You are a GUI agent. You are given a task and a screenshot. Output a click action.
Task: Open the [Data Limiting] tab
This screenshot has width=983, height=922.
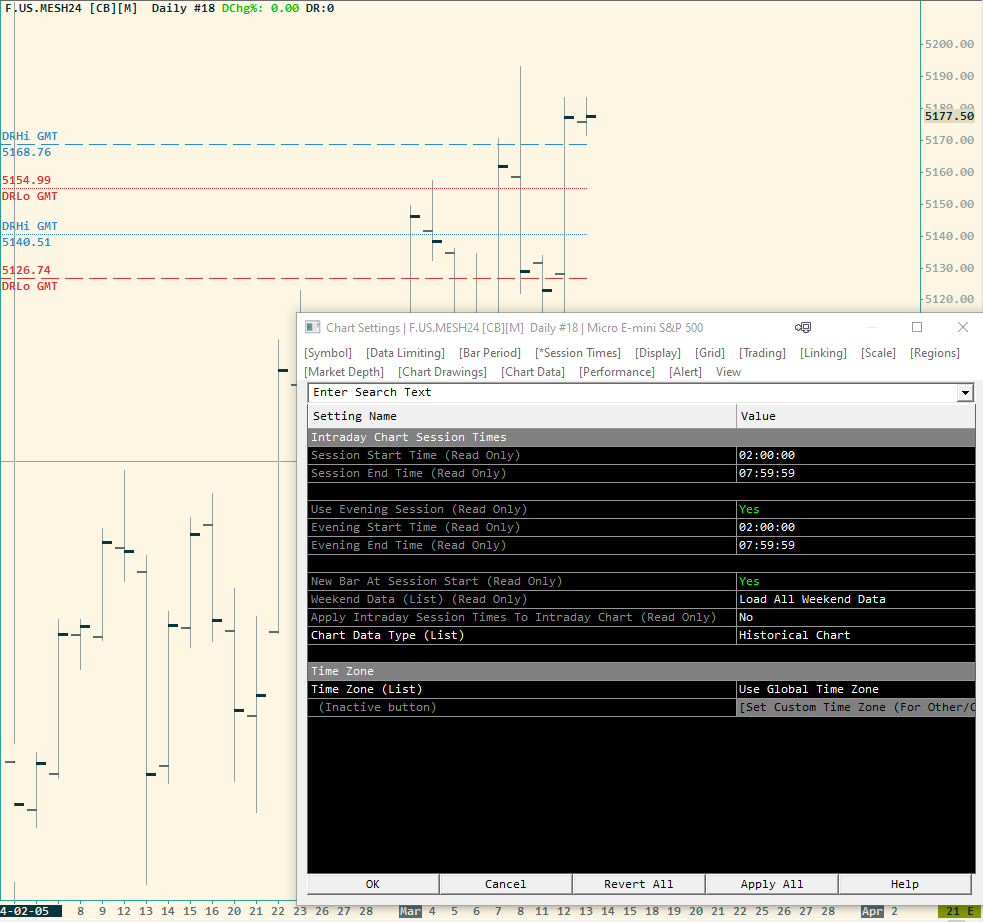405,353
